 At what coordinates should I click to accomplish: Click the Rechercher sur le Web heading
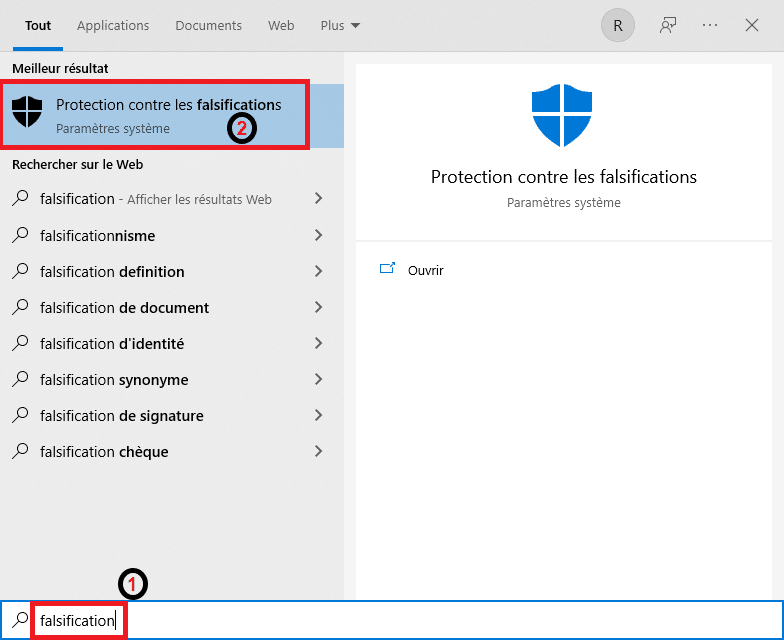pyautogui.click(x=78, y=164)
